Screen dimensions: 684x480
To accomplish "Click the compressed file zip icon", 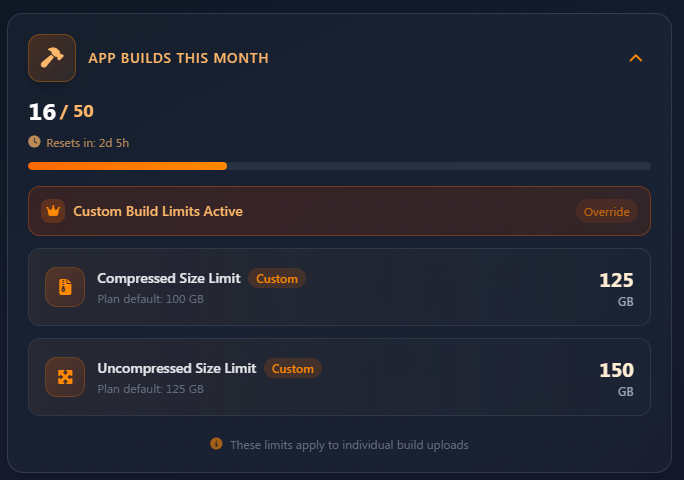I will tap(65, 287).
